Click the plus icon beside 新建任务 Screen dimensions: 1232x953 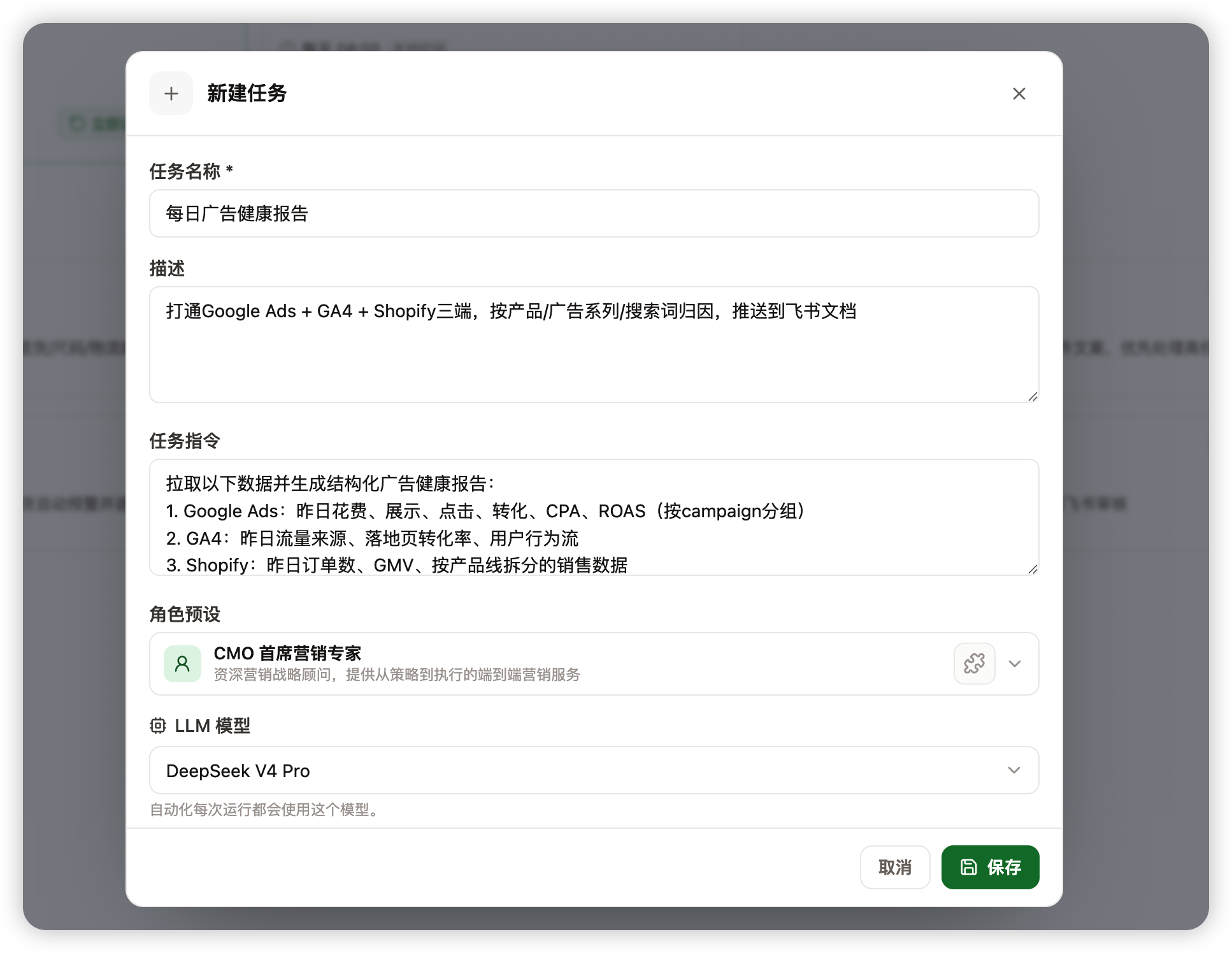[x=171, y=94]
